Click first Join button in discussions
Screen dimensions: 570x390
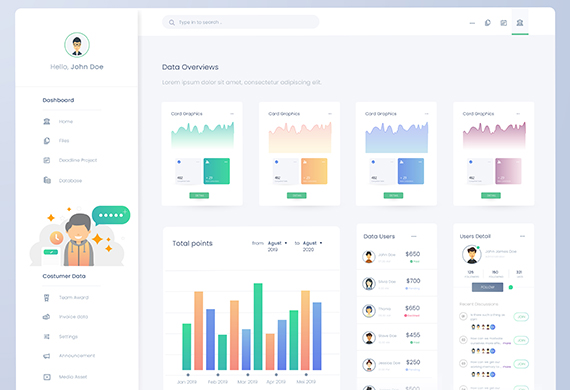point(521,317)
